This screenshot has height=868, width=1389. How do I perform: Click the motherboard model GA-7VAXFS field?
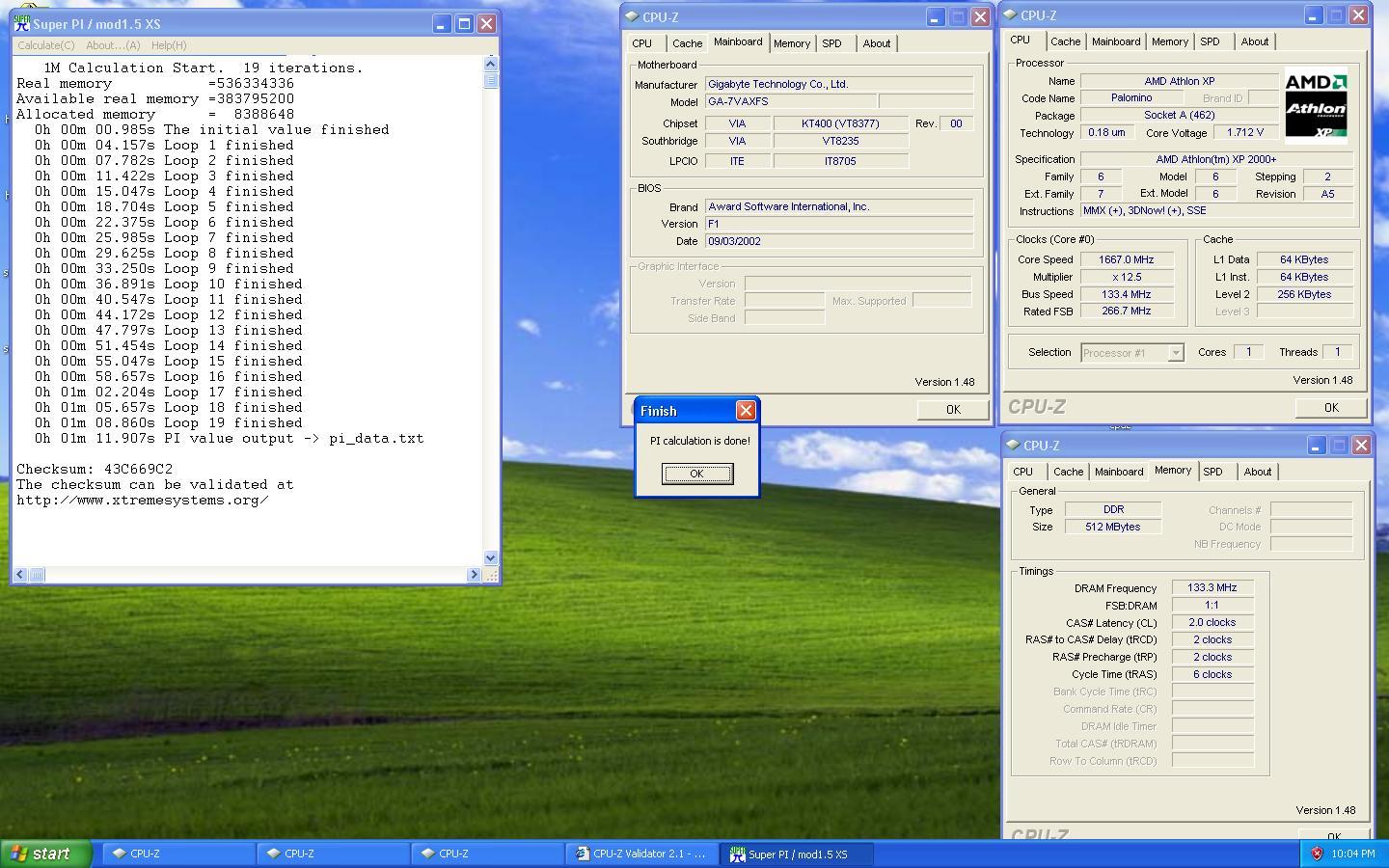point(791,101)
